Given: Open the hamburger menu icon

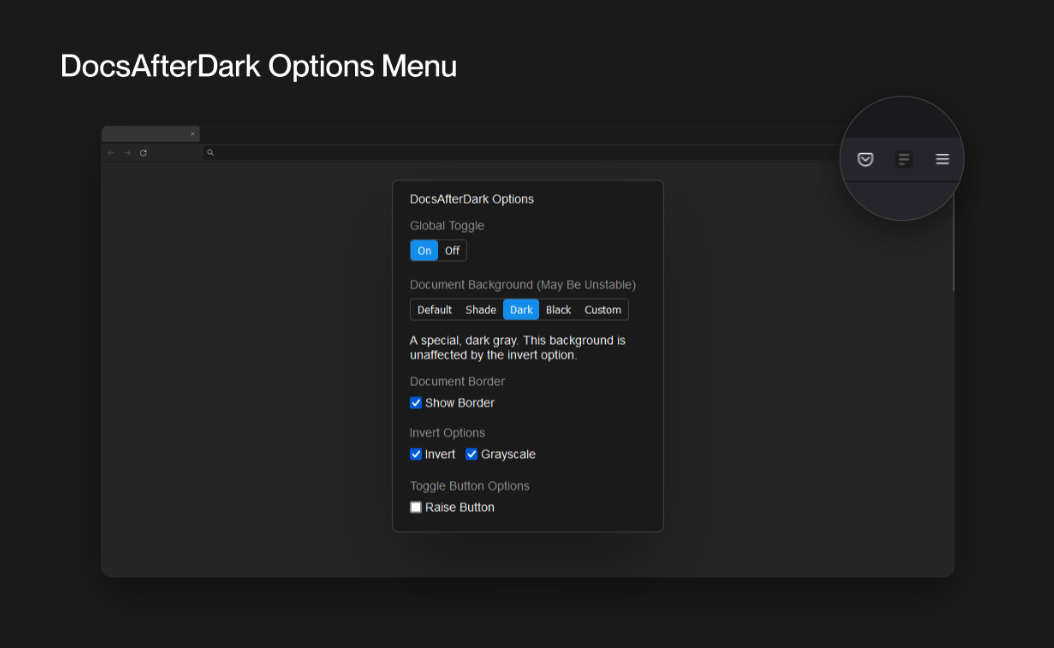Looking at the screenshot, I should tap(942, 159).
